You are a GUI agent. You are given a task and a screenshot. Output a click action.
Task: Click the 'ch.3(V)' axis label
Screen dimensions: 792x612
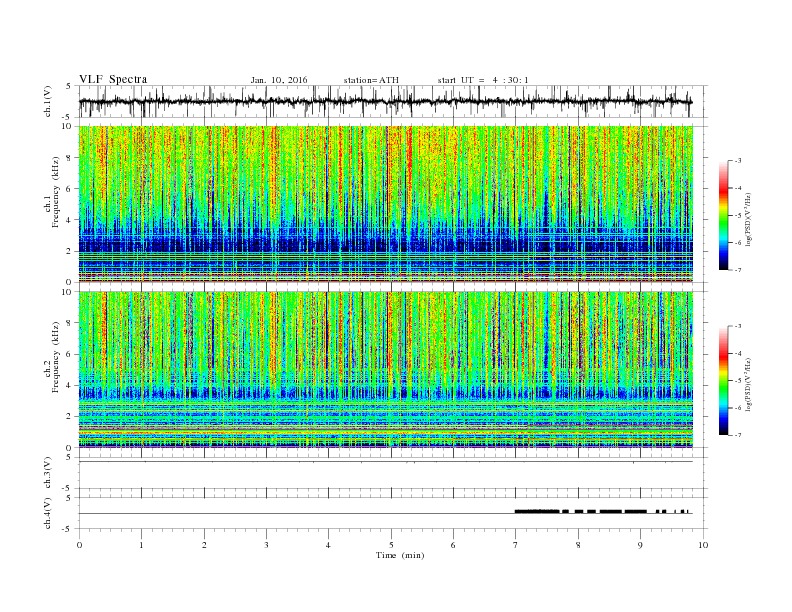[48, 473]
